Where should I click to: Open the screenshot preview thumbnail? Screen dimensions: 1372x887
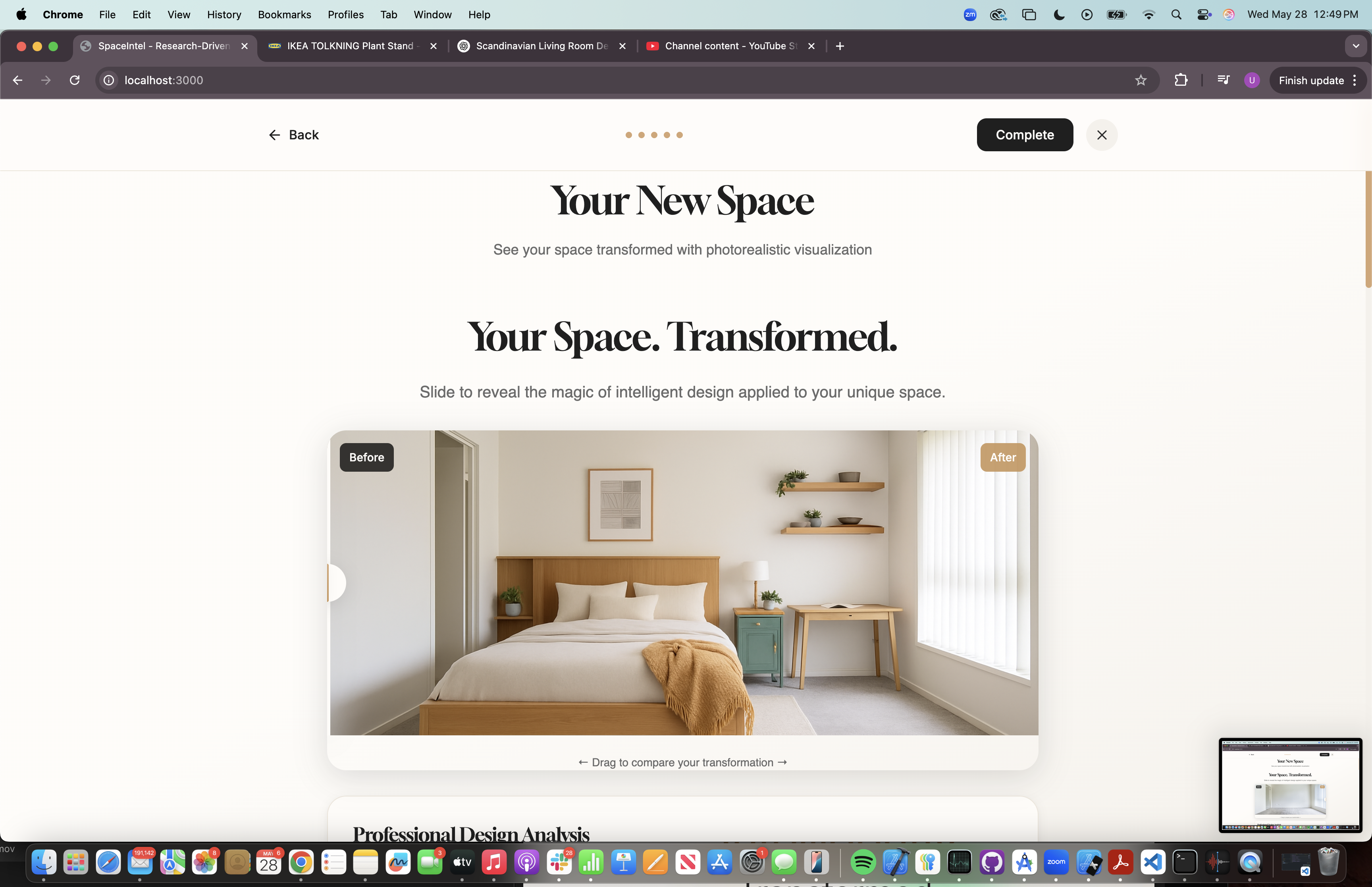pyautogui.click(x=1290, y=785)
